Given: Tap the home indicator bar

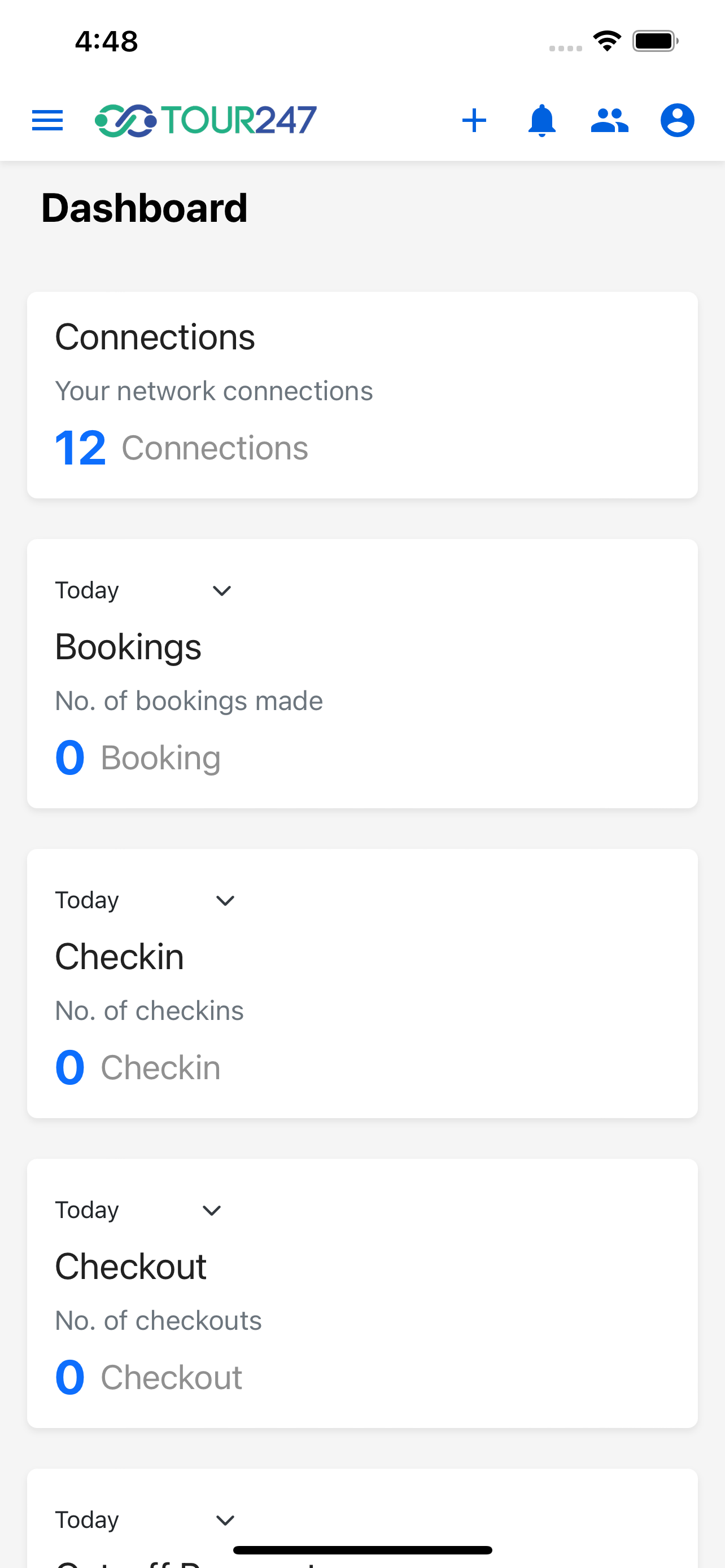Looking at the screenshot, I should tap(362, 1550).
